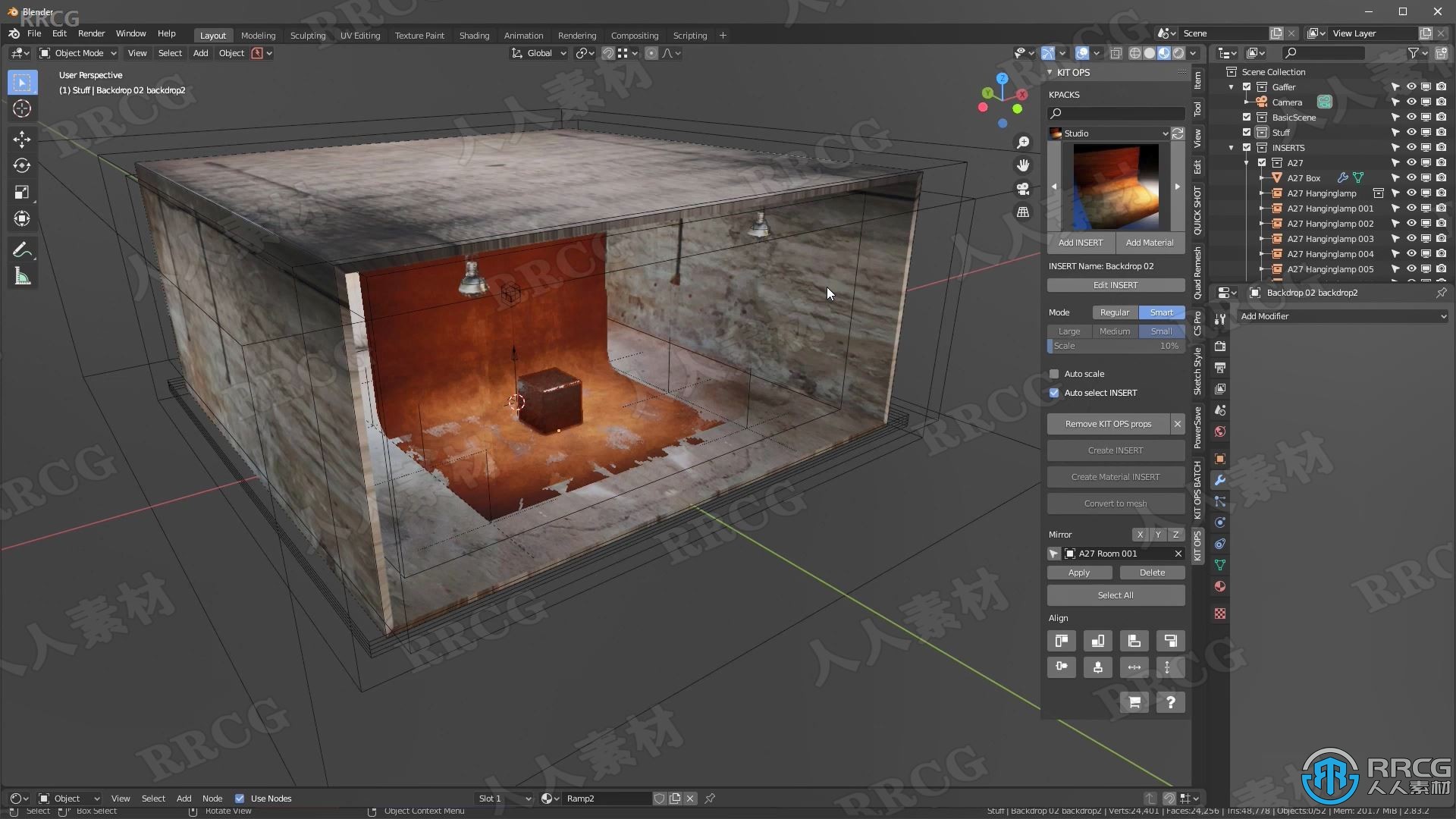Click the Ramp2 material name field
1456x819 pixels.
coord(606,799)
